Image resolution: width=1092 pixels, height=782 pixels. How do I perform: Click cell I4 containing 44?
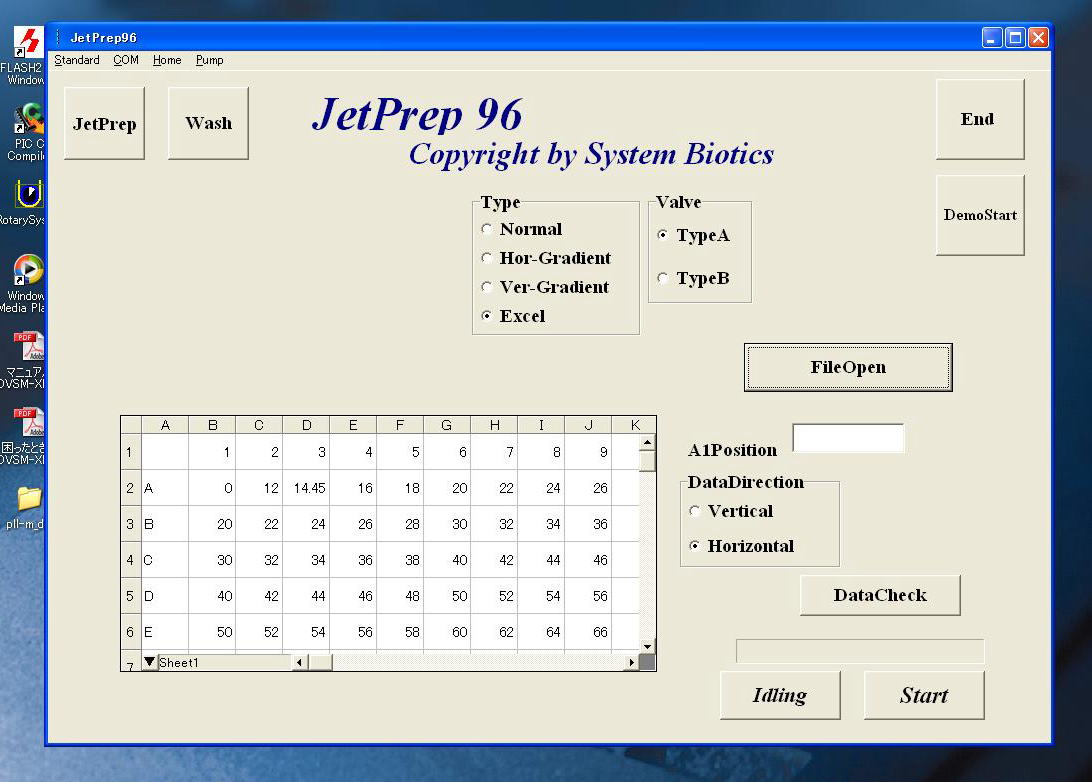tap(541, 560)
